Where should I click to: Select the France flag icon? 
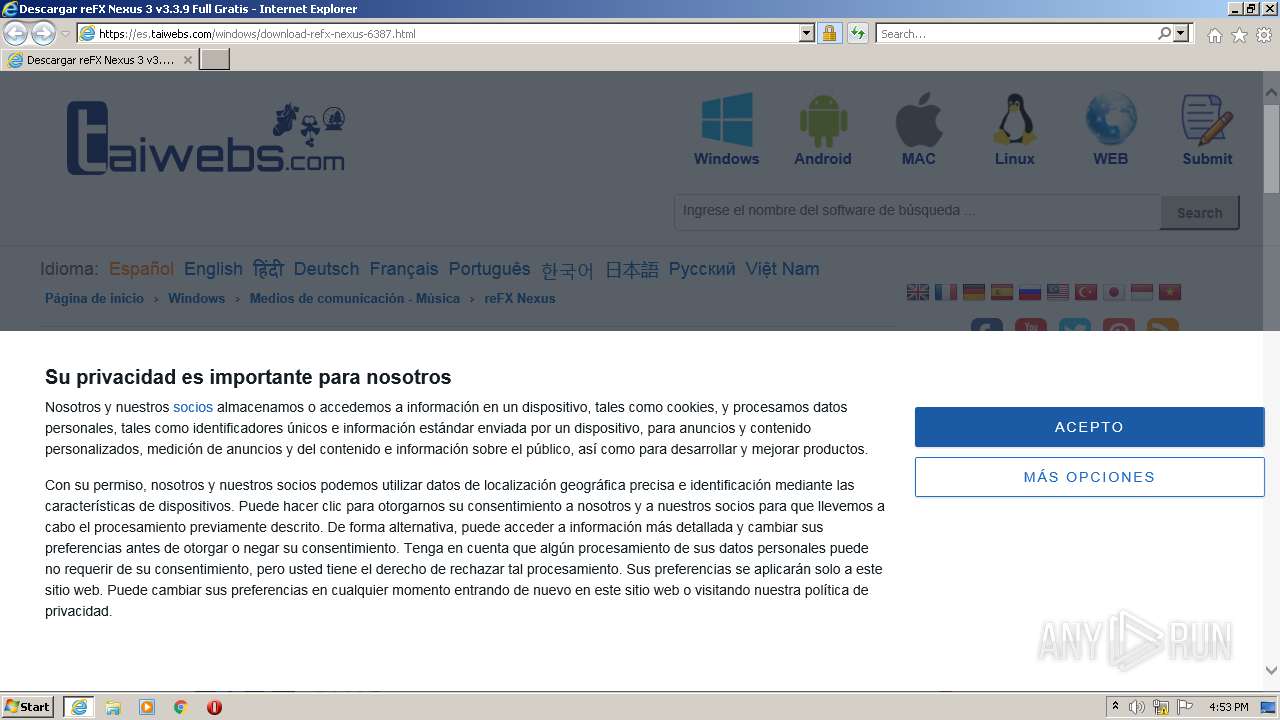point(946,292)
